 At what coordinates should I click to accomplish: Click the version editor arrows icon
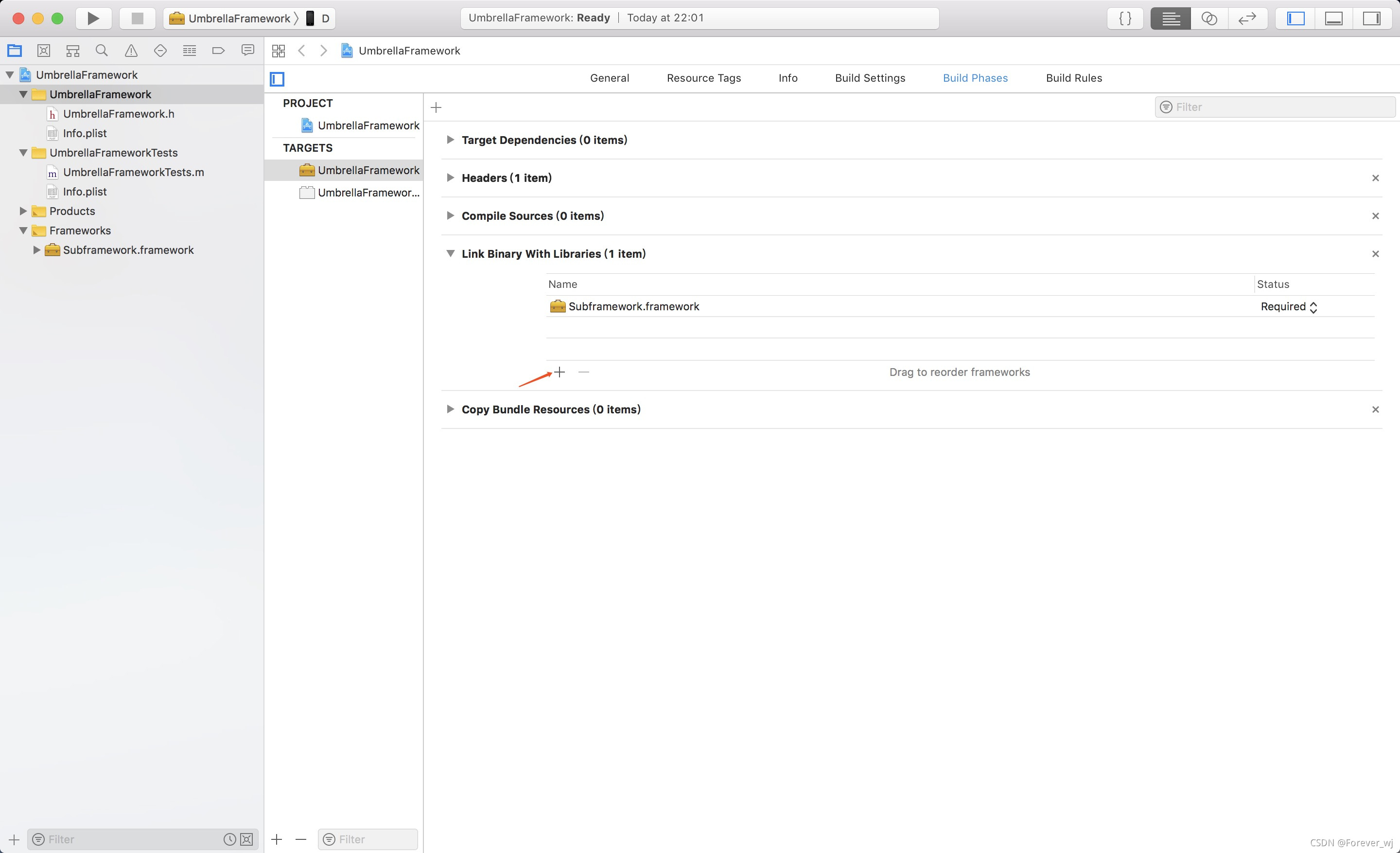[1247, 18]
